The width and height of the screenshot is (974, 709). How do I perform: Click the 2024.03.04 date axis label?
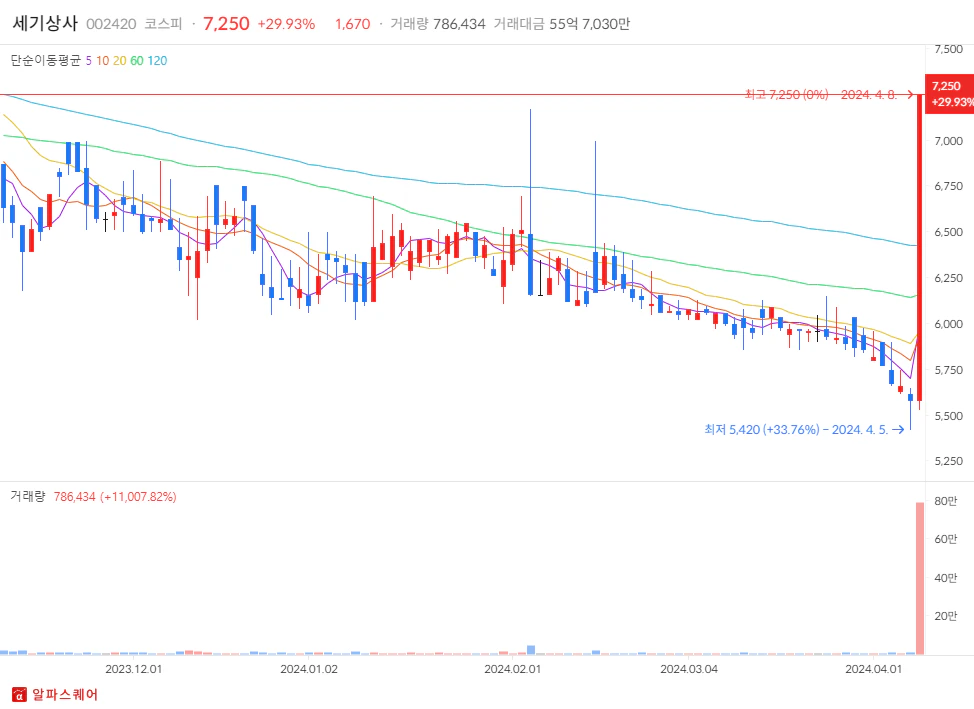tap(689, 669)
